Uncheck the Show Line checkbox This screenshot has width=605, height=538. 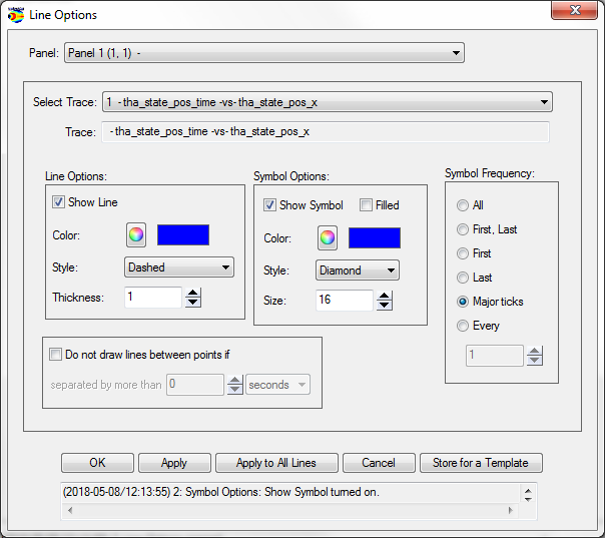click(59, 202)
